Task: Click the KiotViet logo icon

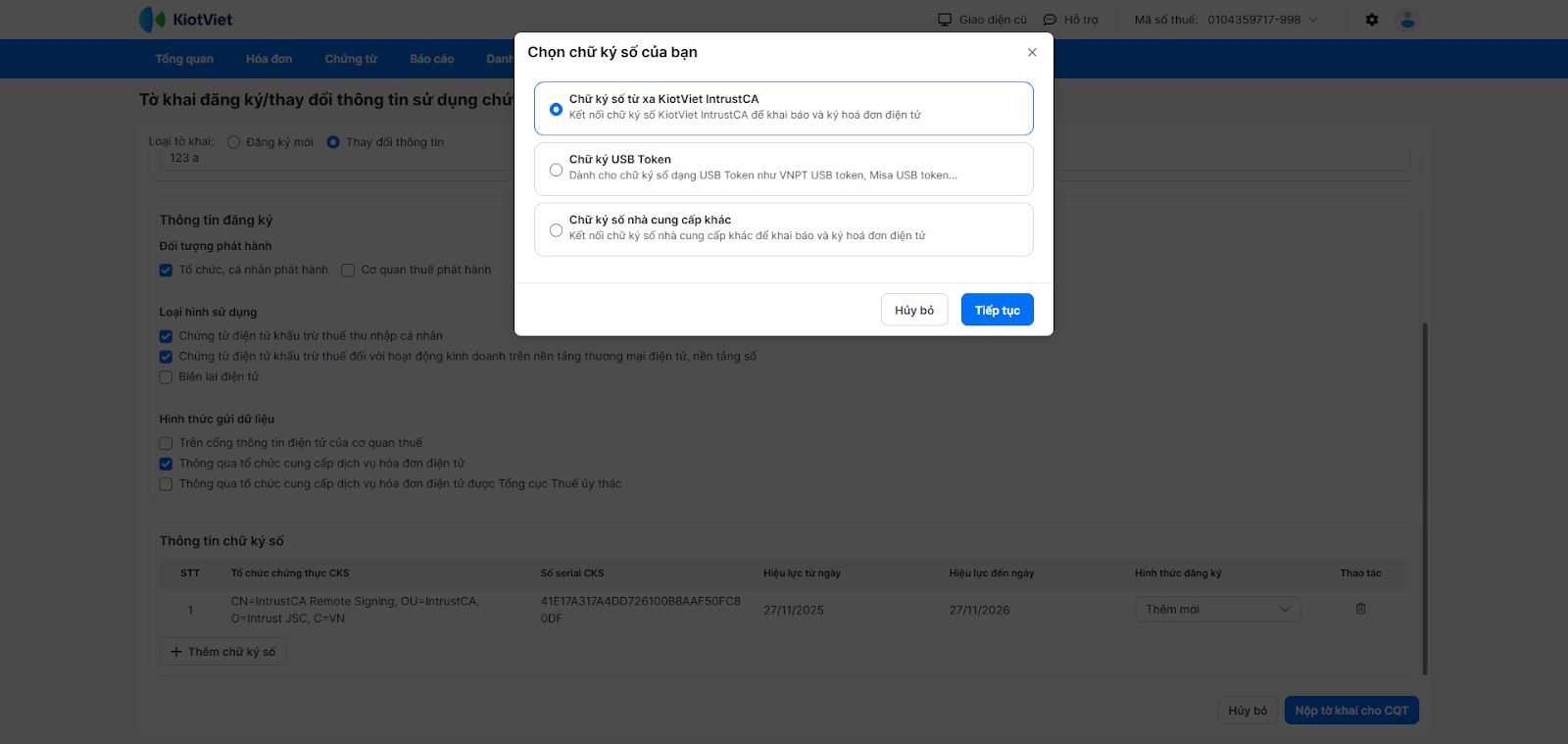Action: click(152, 19)
